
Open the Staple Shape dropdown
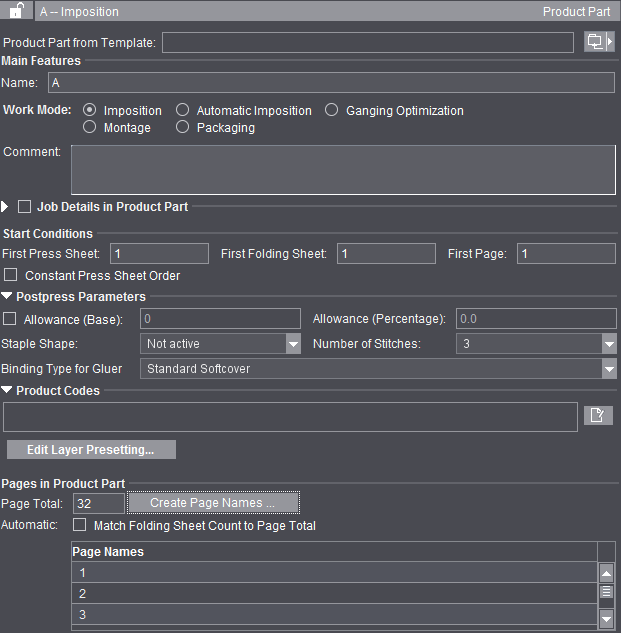(x=293, y=344)
